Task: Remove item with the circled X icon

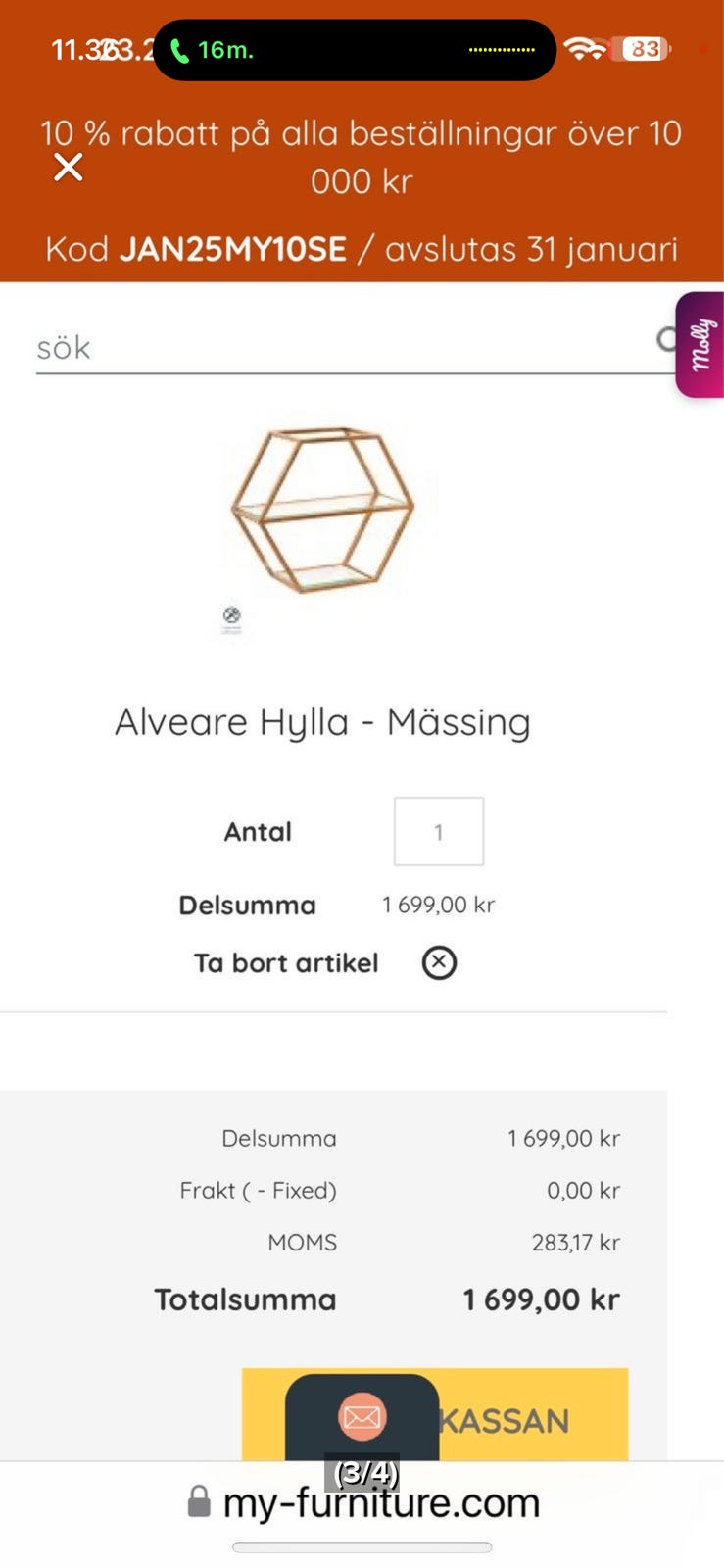Action: [x=439, y=962]
